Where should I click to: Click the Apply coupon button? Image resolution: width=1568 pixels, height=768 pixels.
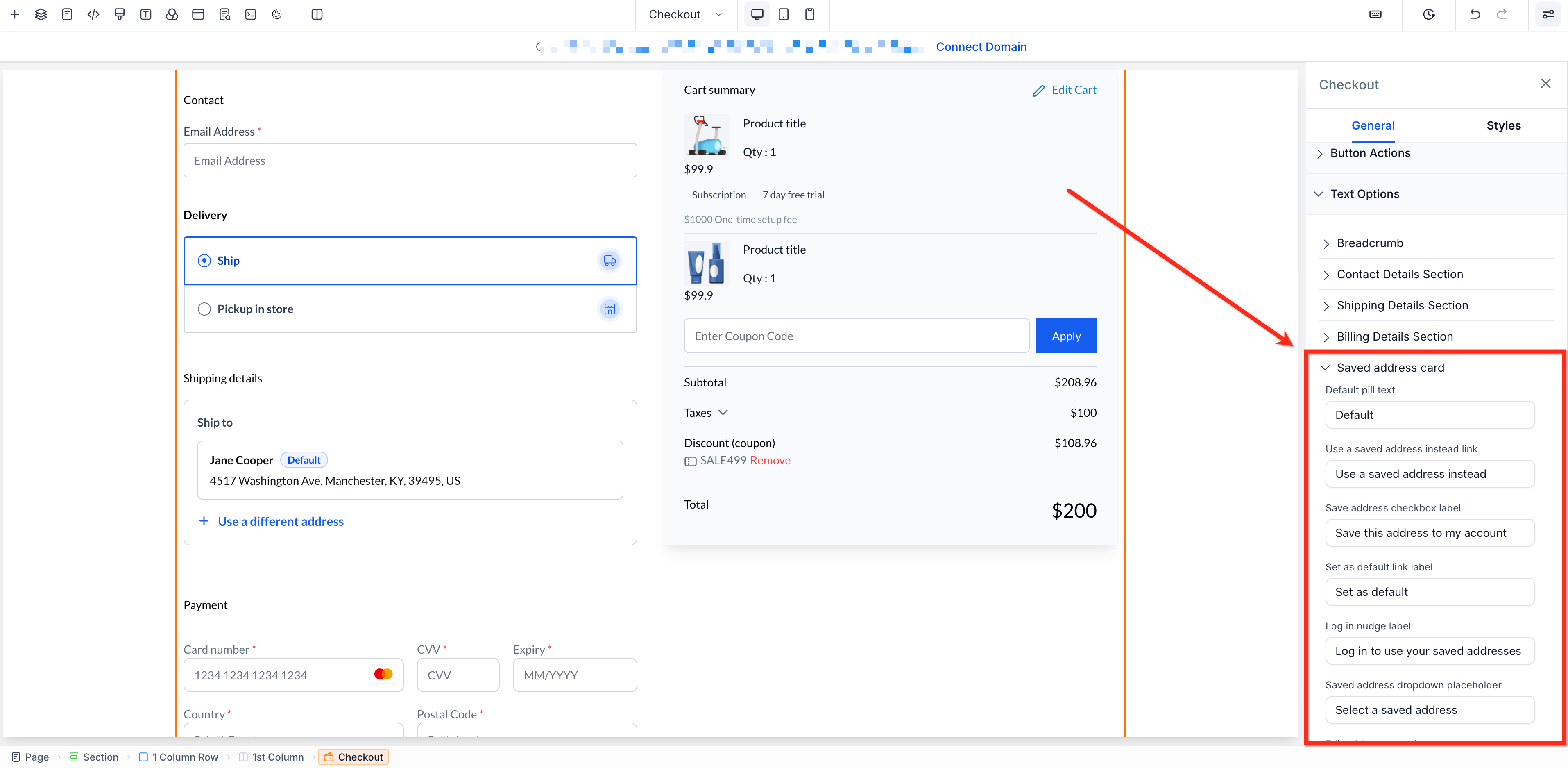pyautogui.click(x=1066, y=336)
